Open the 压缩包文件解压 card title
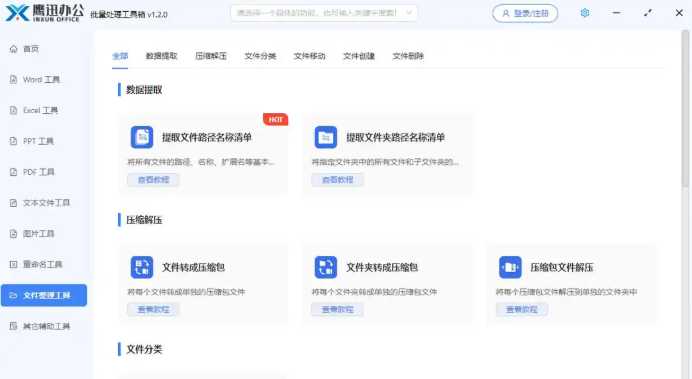 coord(562,267)
